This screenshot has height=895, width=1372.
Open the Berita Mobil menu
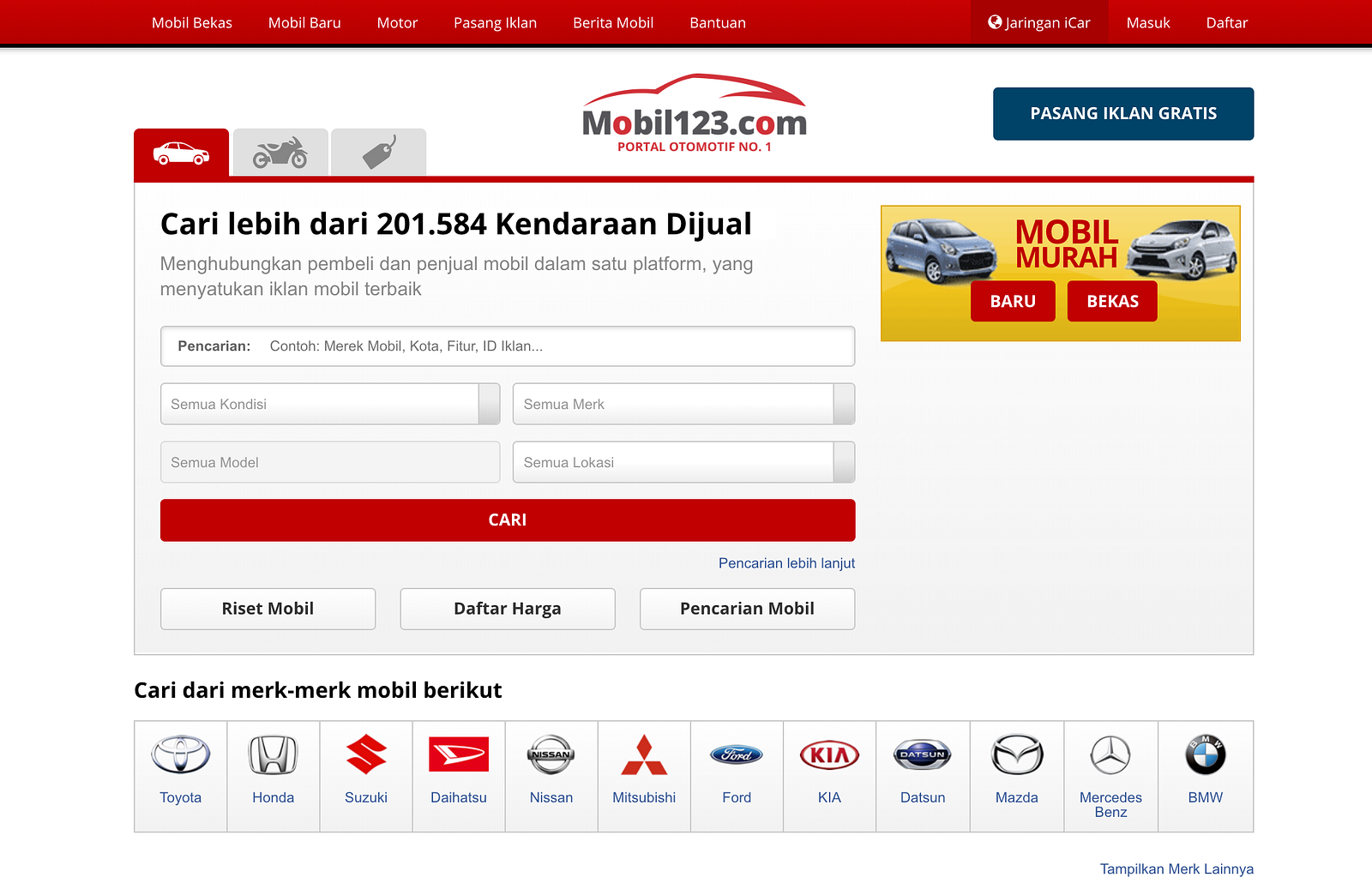click(x=613, y=23)
